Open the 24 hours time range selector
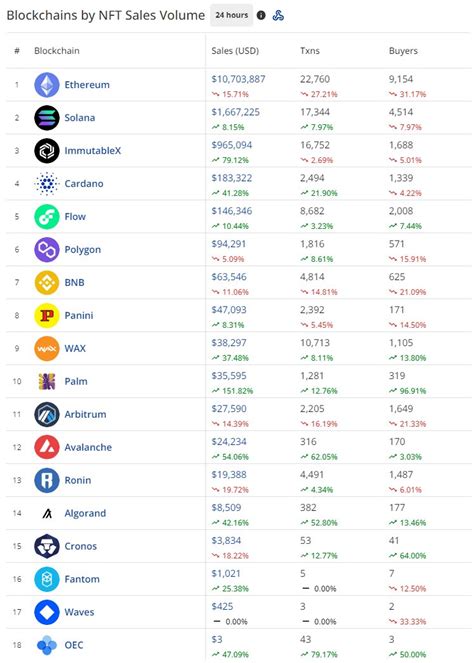Viewport: 474px width, 663px height. (231, 15)
